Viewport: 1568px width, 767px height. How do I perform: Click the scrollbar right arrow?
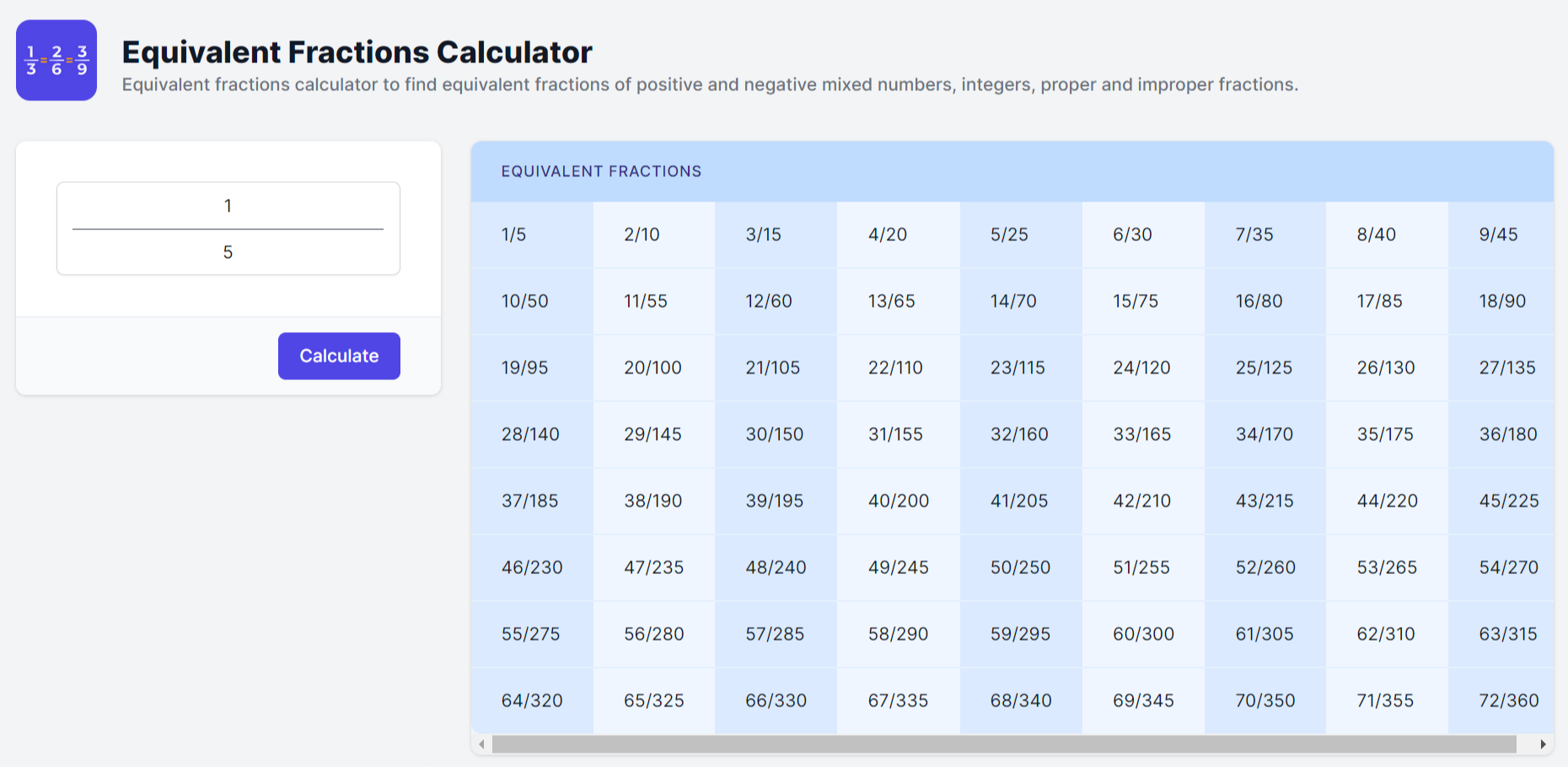click(x=1543, y=744)
